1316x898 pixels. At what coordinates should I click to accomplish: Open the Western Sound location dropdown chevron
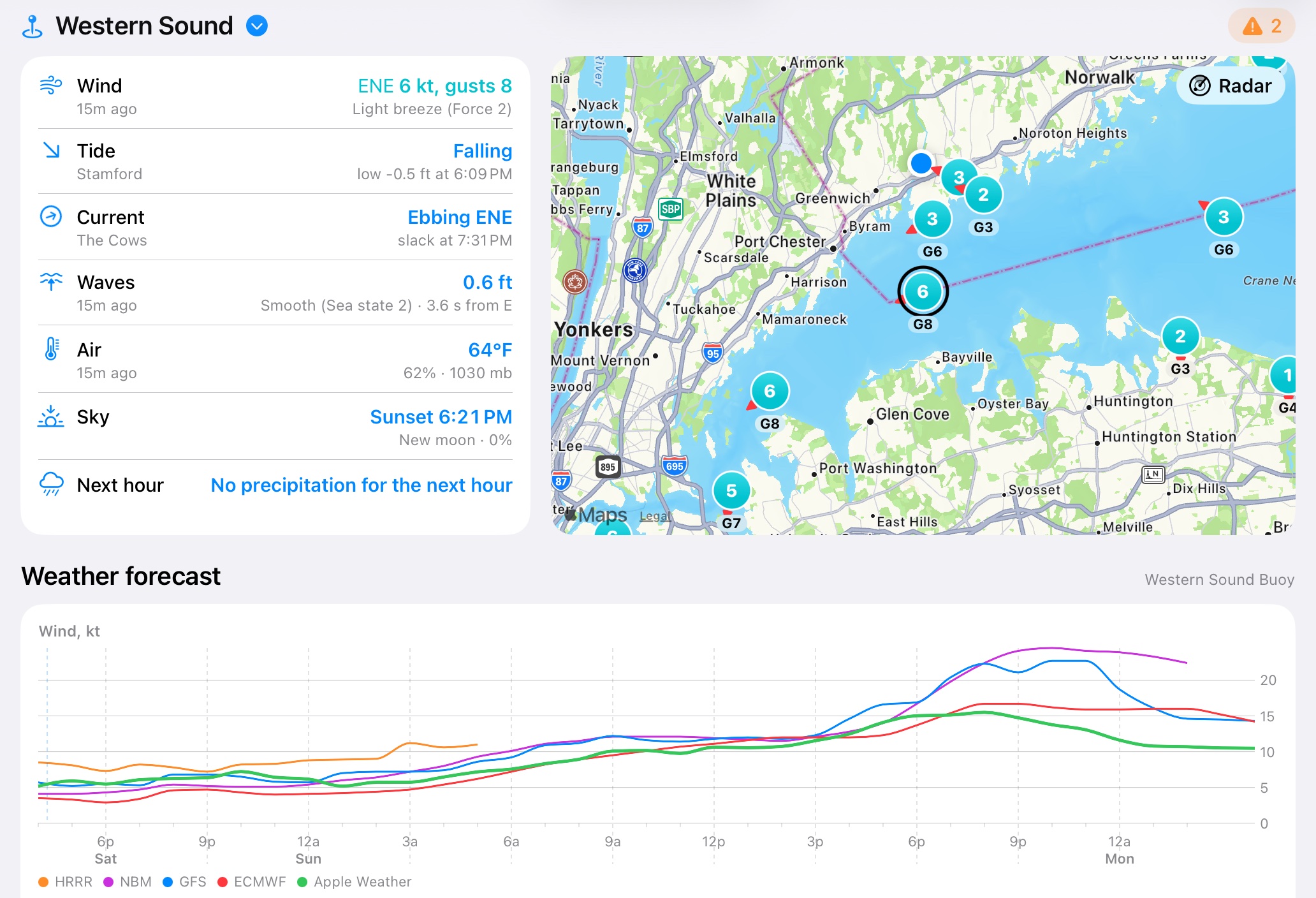257,26
